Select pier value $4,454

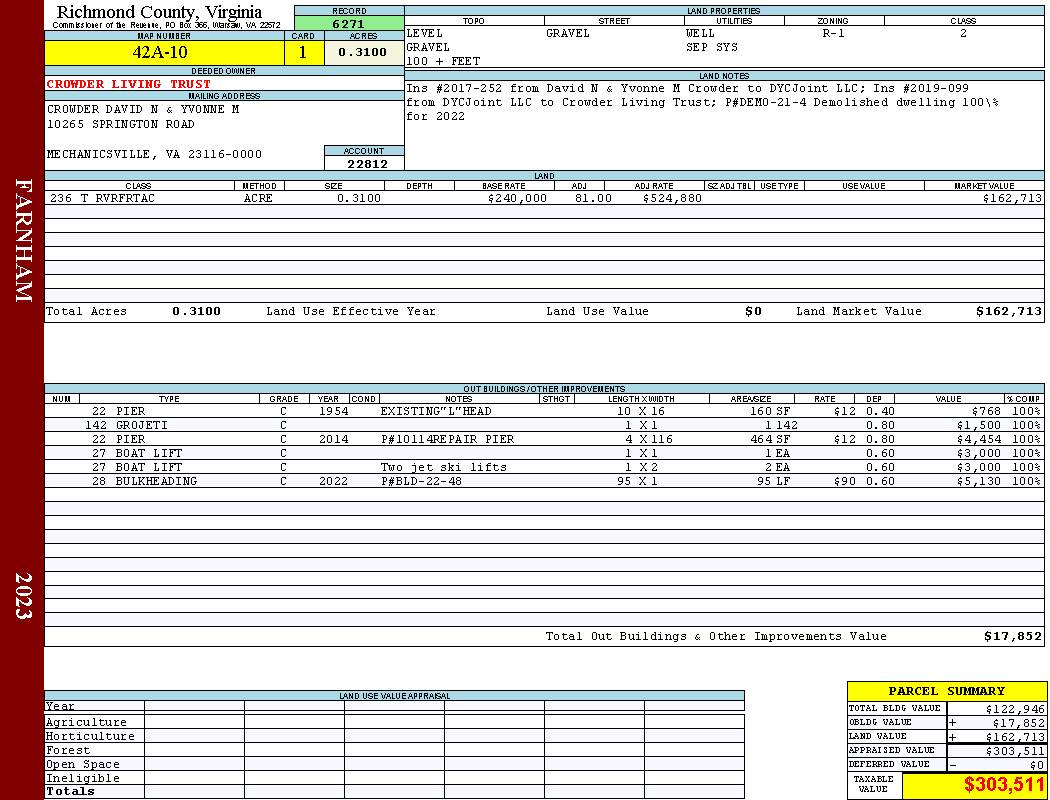click(x=979, y=440)
